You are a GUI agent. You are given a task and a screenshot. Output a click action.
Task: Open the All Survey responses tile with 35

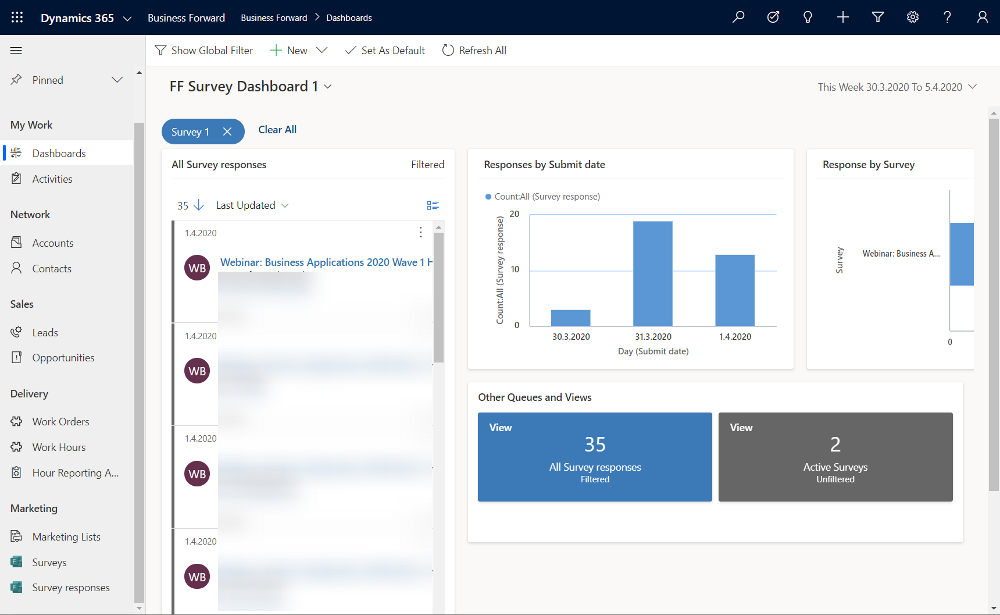pyautogui.click(x=594, y=457)
